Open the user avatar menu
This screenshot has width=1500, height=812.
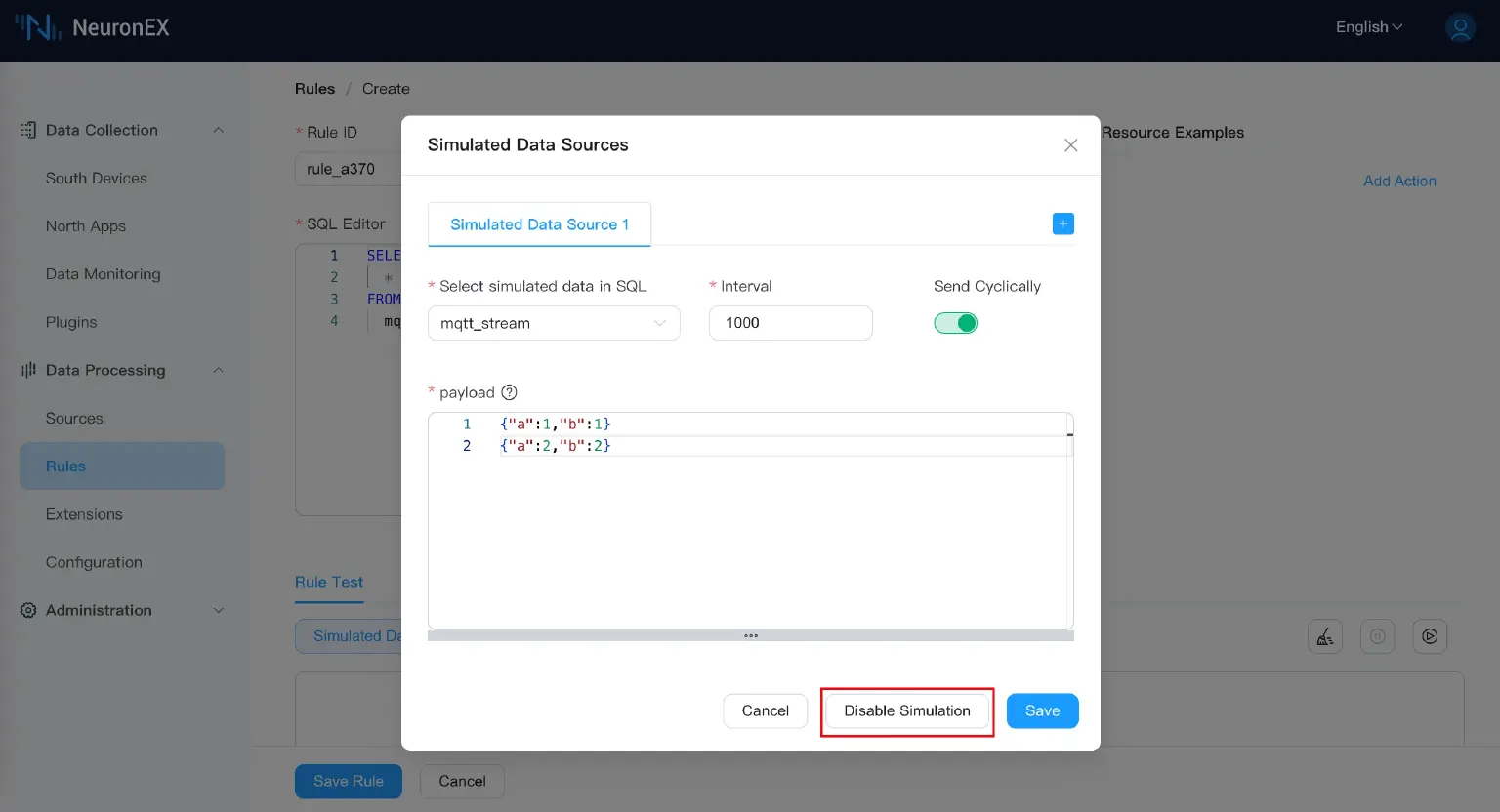click(1460, 27)
